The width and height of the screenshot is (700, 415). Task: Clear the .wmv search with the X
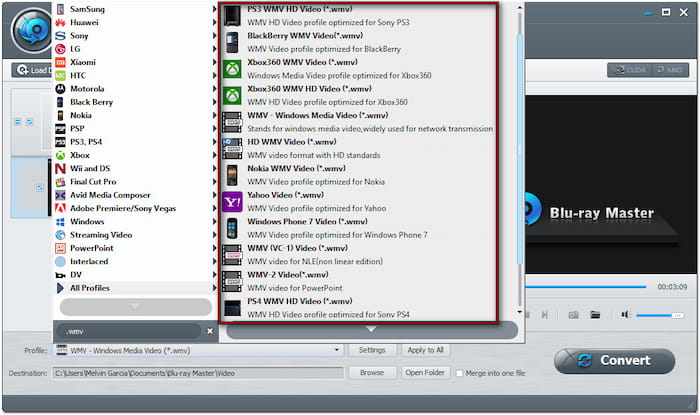pos(210,330)
